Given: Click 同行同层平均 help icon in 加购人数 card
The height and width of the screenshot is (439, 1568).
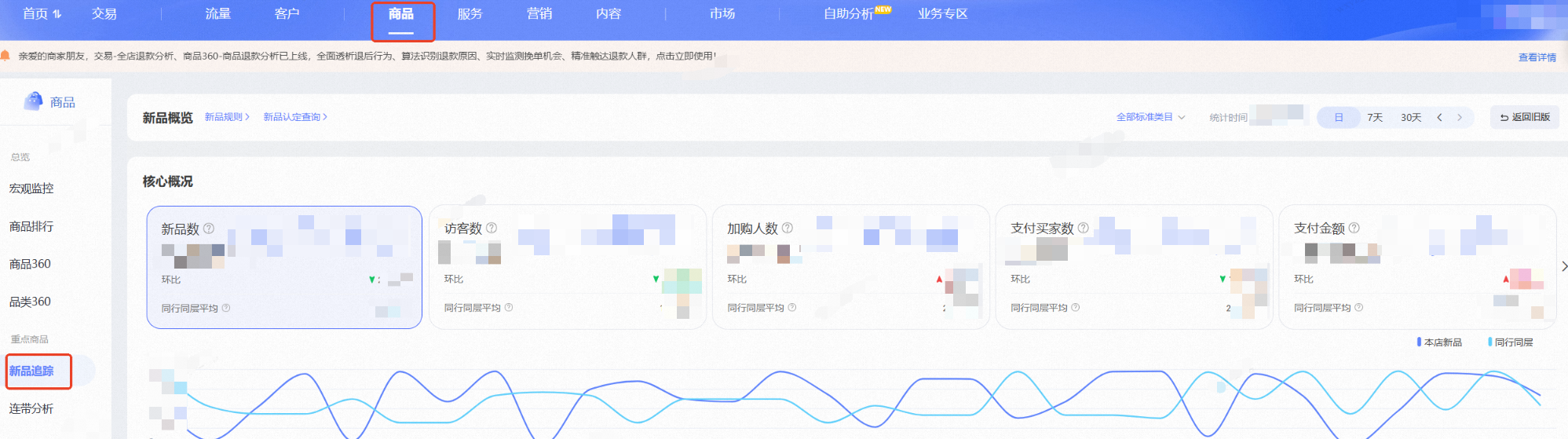Looking at the screenshot, I should click(792, 307).
